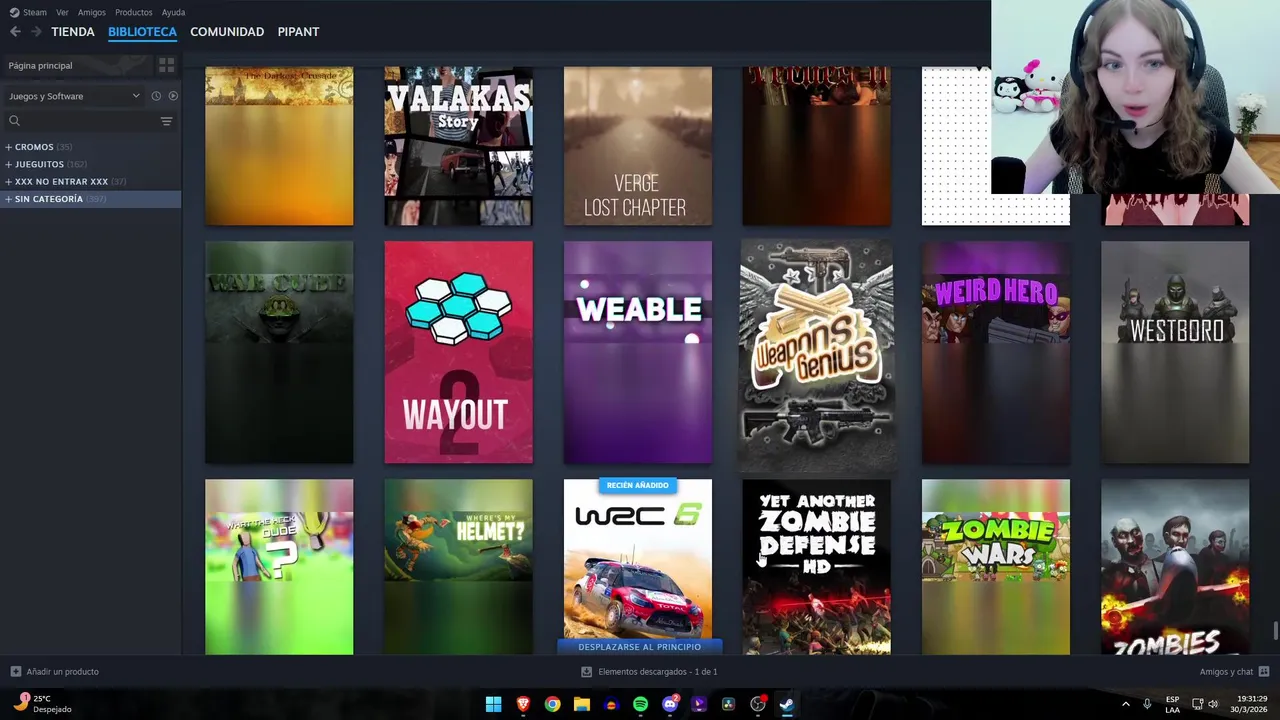Open the PIPANT profile tab
Viewport: 1280px width, 720px height.
[298, 32]
